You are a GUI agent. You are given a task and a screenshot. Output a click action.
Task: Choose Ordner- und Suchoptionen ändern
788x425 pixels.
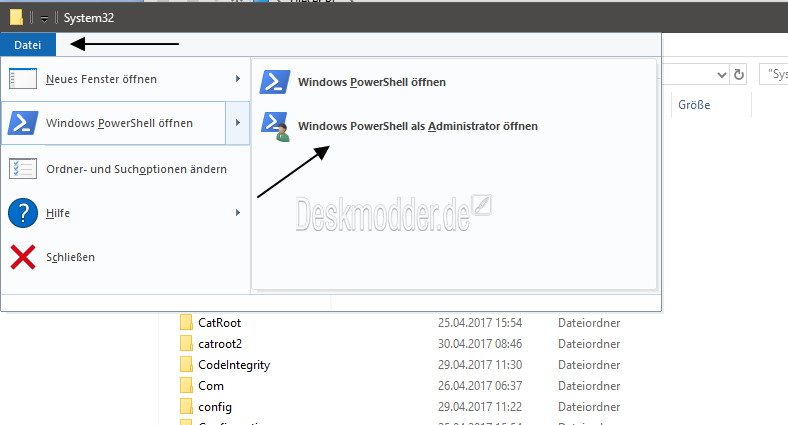[x=126, y=169]
